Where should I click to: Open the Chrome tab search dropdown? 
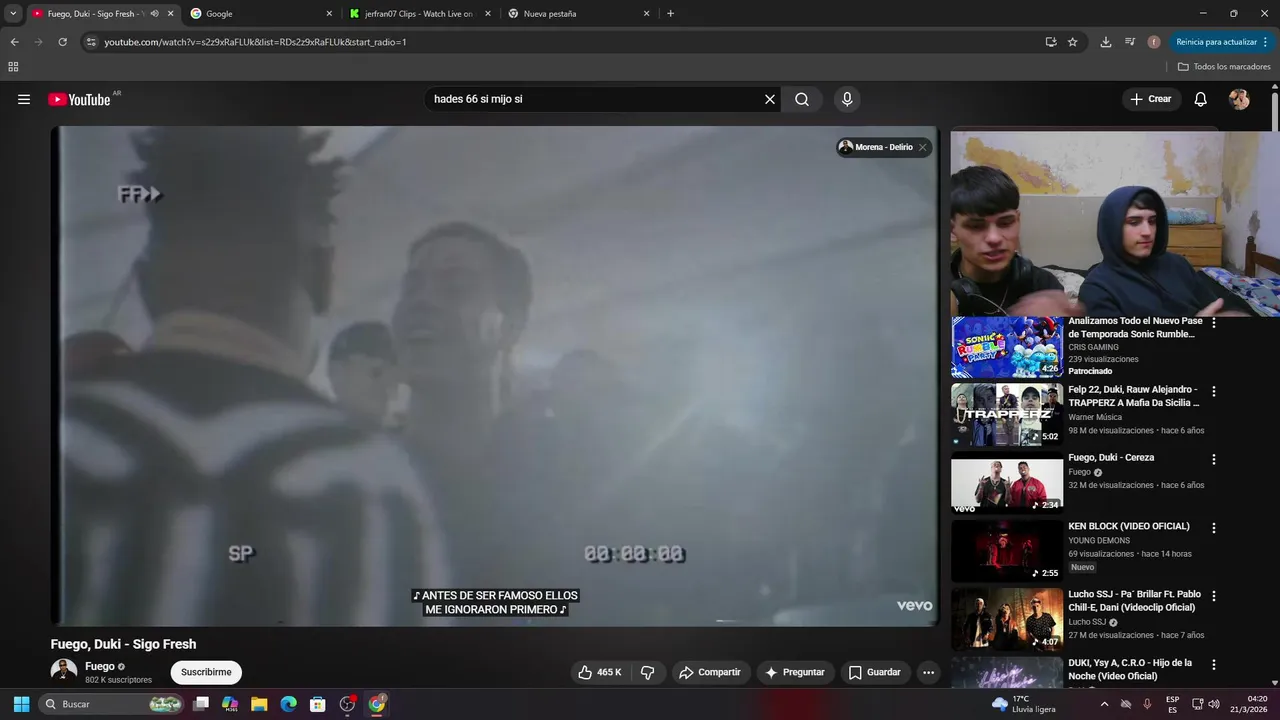click(13, 14)
